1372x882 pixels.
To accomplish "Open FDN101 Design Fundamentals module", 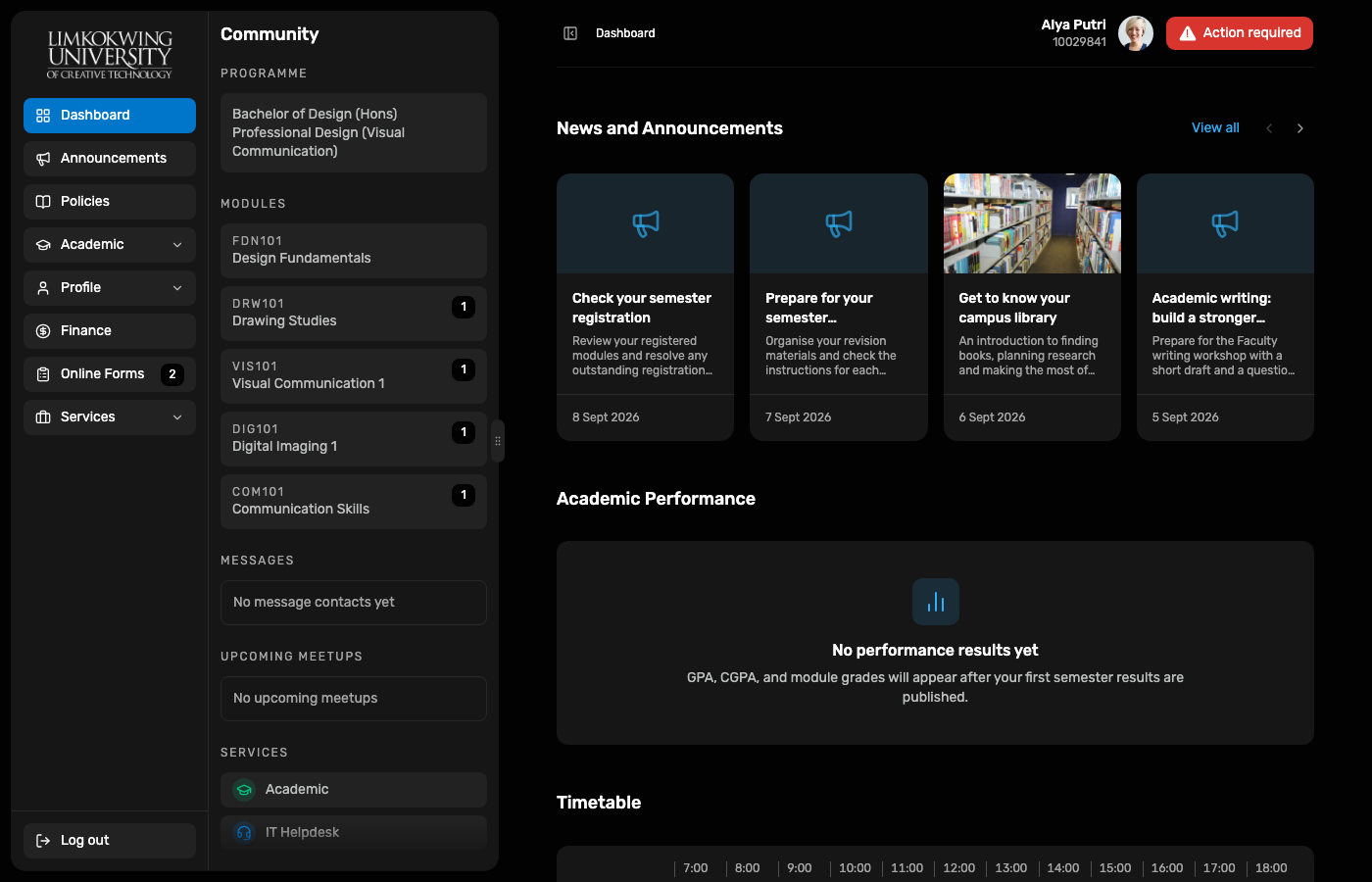I will pos(354,251).
